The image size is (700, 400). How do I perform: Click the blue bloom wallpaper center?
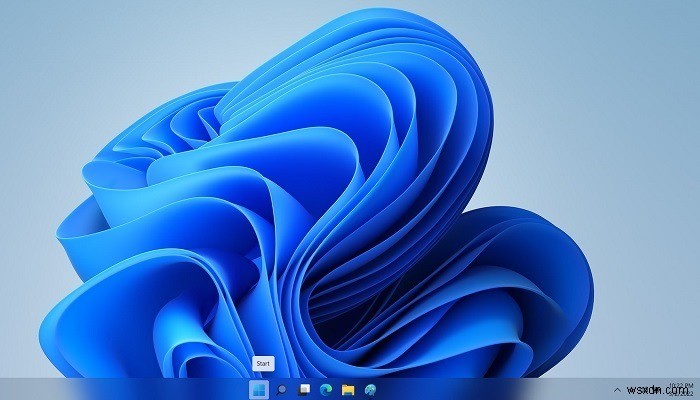click(x=312, y=201)
